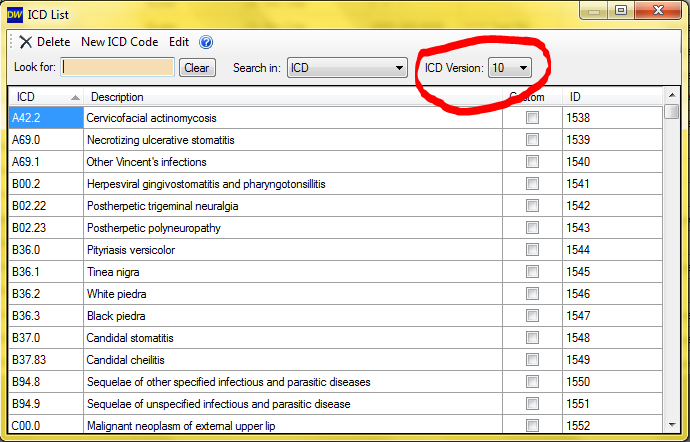The image size is (690, 442).
Task: Tick Custom checkbox for Candidal cheilitis
Action: pos(532,360)
